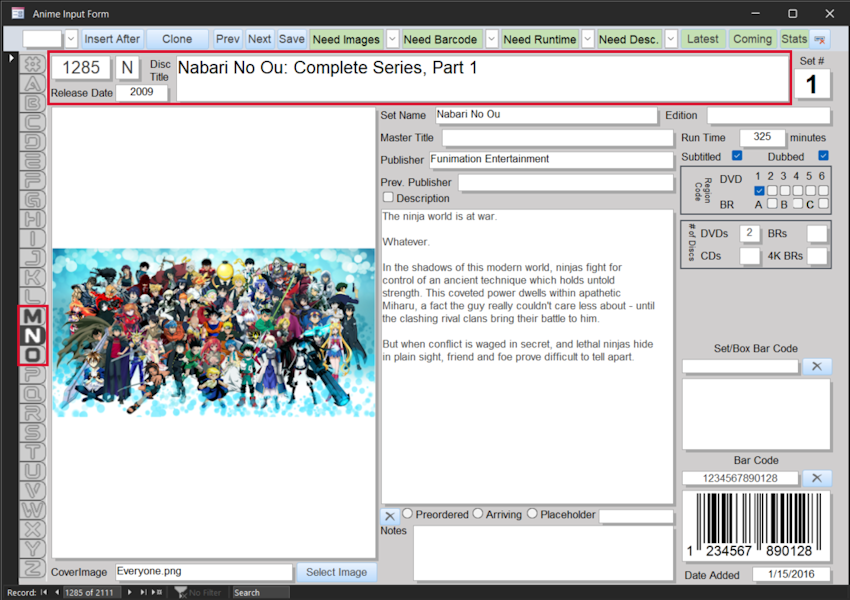The width and height of the screenshot is (850, 600).
Task: Open Stats
Action: click(x=794, y=39)
